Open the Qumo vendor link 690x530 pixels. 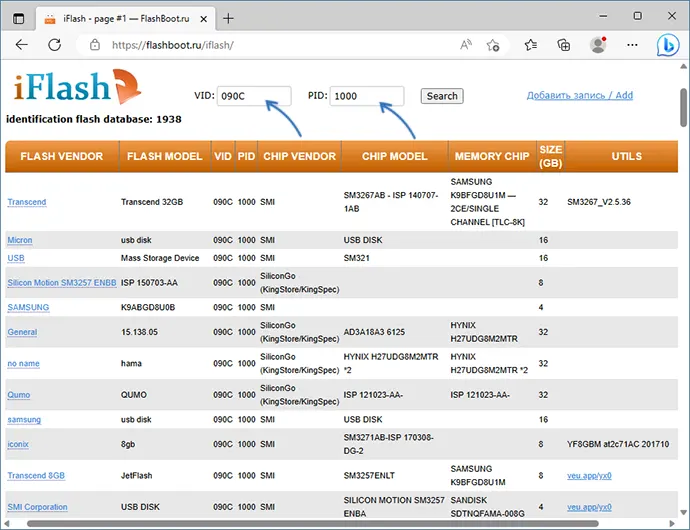coord(19,395)
